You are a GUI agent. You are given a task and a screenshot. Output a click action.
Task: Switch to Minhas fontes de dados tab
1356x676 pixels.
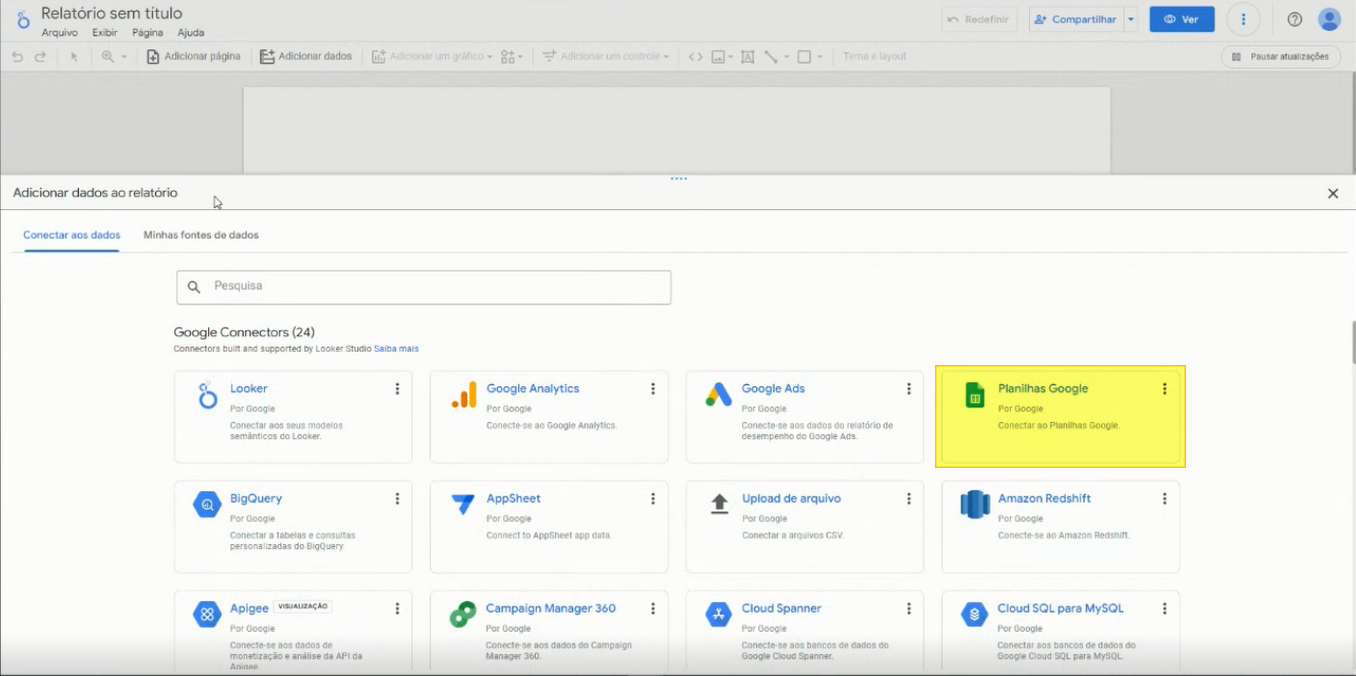click(x=201, y=235)
